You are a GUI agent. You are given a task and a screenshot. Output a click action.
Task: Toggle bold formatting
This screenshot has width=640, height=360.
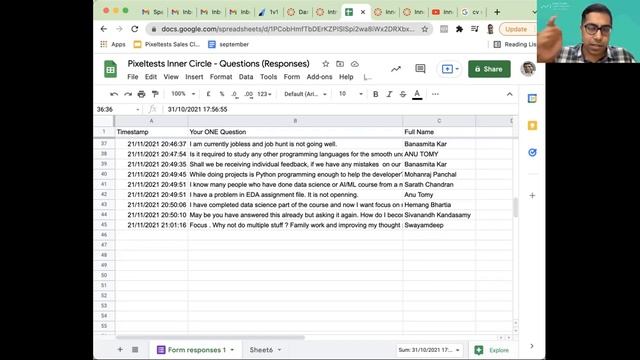coord(376,94)
